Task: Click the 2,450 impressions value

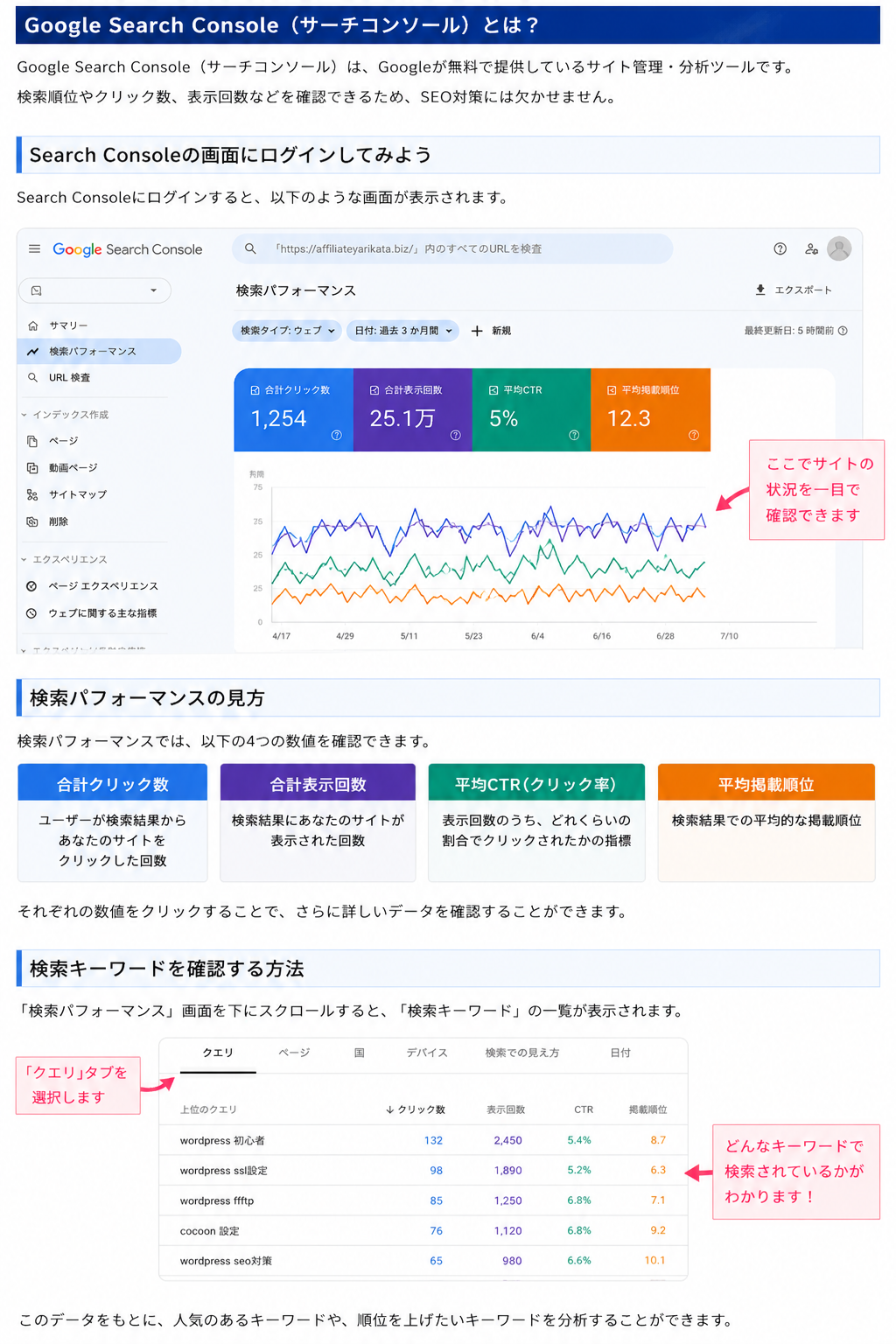Action: coord(507,1140)
